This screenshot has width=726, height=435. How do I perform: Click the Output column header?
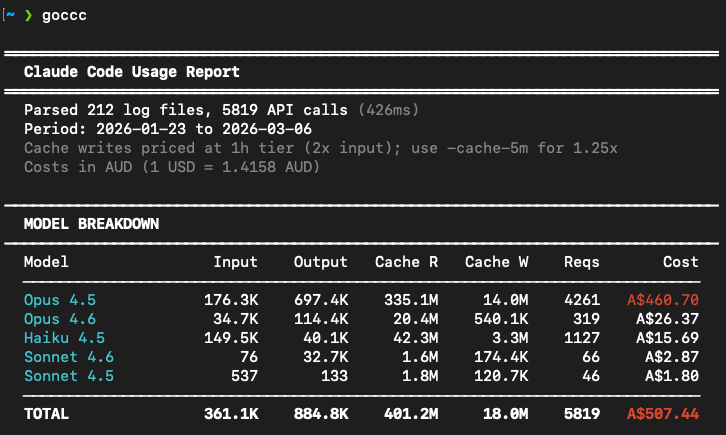pyautogui.click(x=320, y=262)
